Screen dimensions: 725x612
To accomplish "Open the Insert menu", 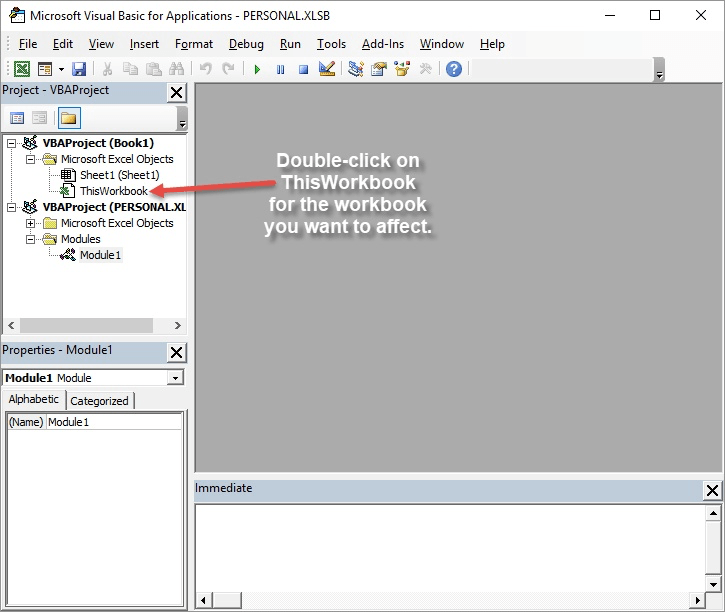I will pyautogui.click(x=144, y=44).
